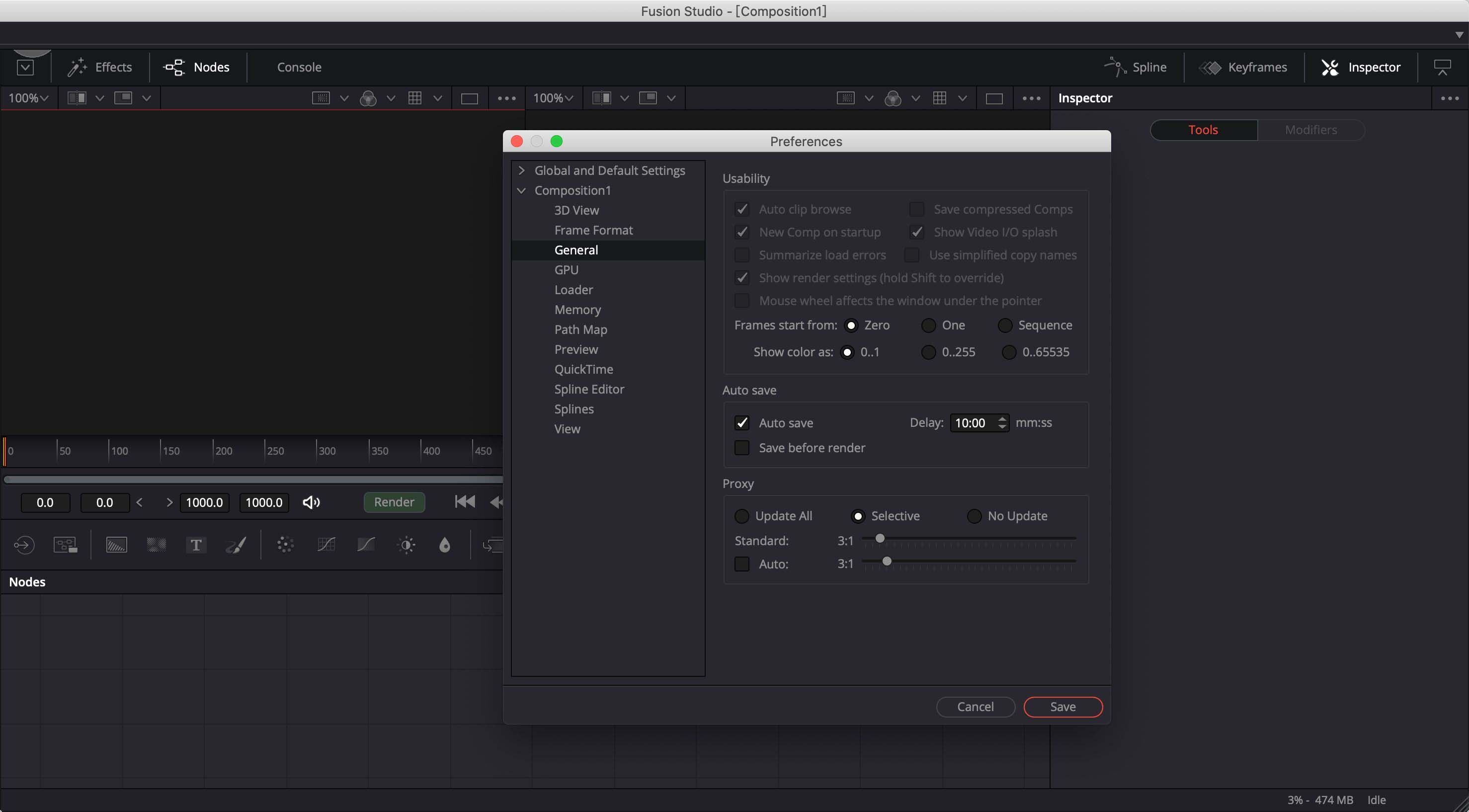Viewport: 1469px width, 812px height.
Task: Open the checkmark dropdown at top-left corner
Action: pyautogui.click(x=25, y=68)
